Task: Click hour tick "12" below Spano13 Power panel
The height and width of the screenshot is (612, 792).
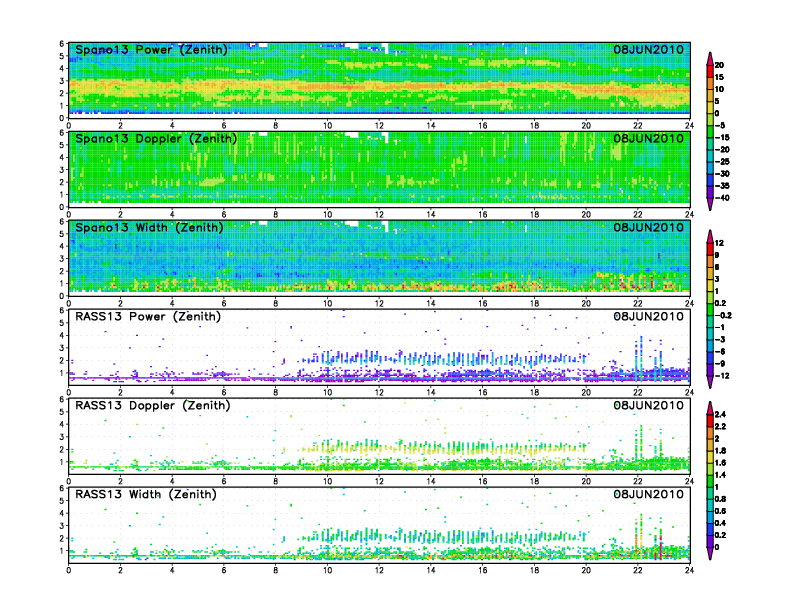Action: (x=379, y=126)
